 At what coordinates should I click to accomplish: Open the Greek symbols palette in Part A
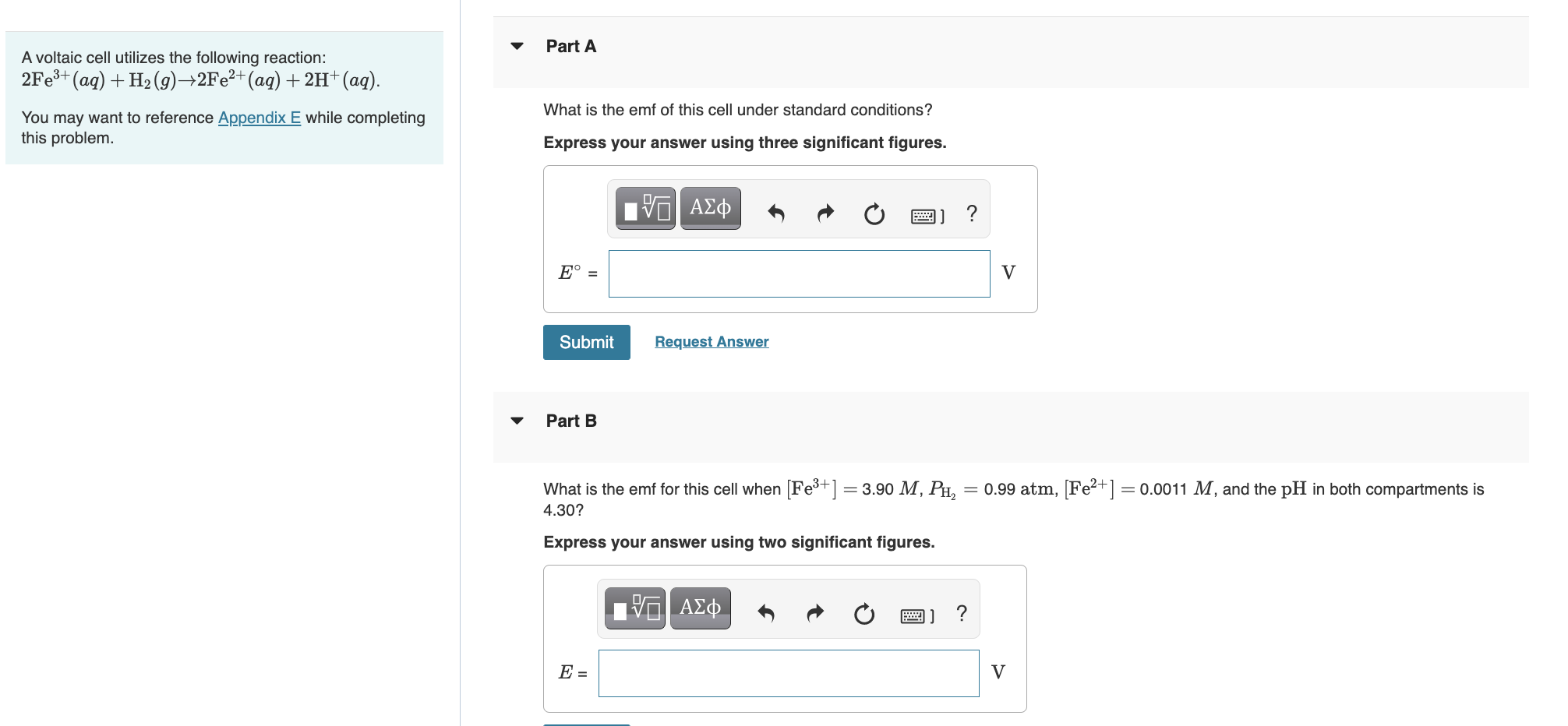[x=710, y=209]
